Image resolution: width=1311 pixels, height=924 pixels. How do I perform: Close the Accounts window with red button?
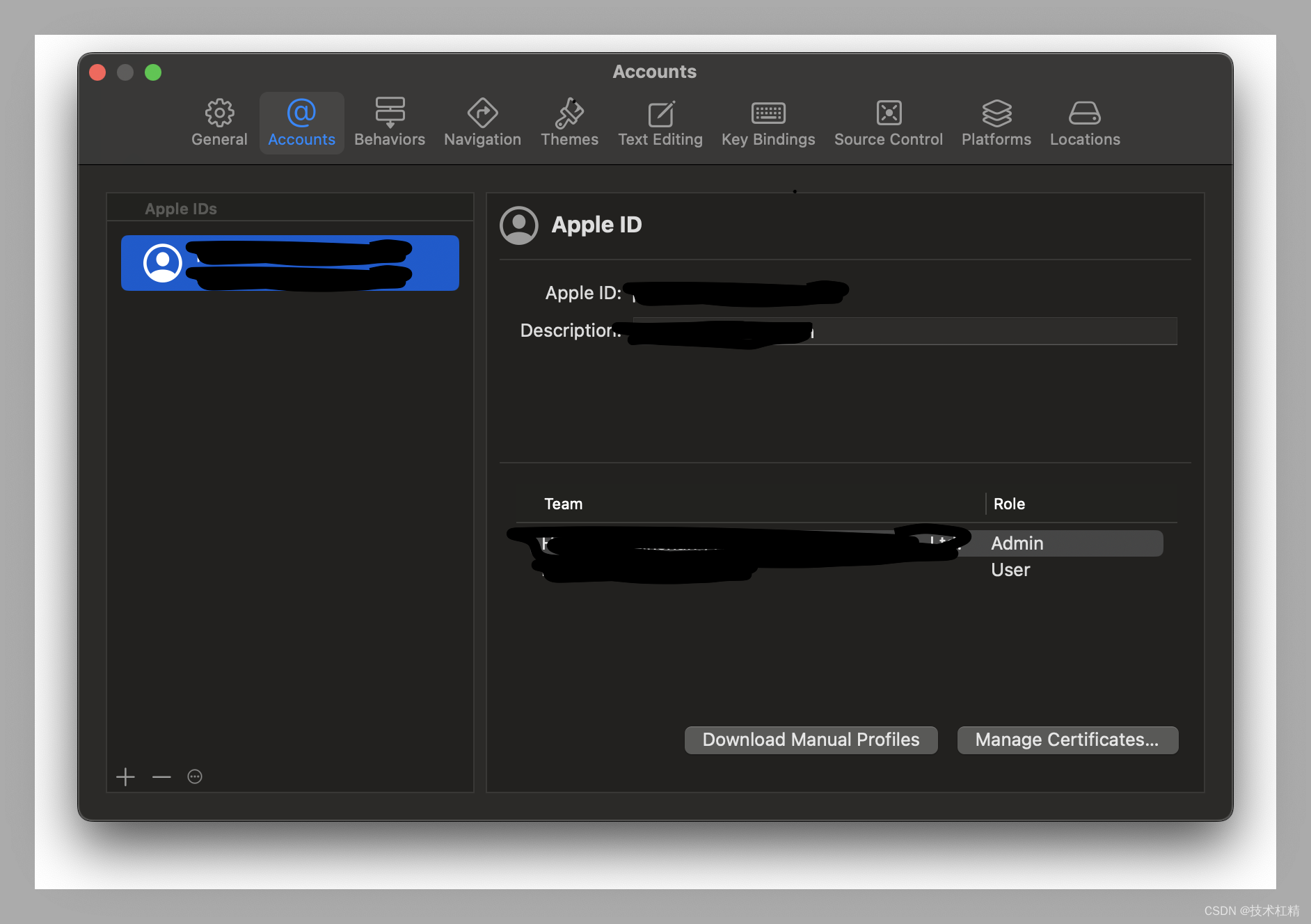(97, 72)
